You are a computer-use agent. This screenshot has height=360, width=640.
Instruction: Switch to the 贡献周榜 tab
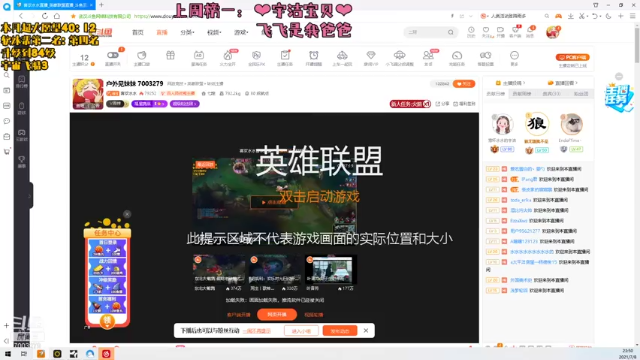[522, 94]
